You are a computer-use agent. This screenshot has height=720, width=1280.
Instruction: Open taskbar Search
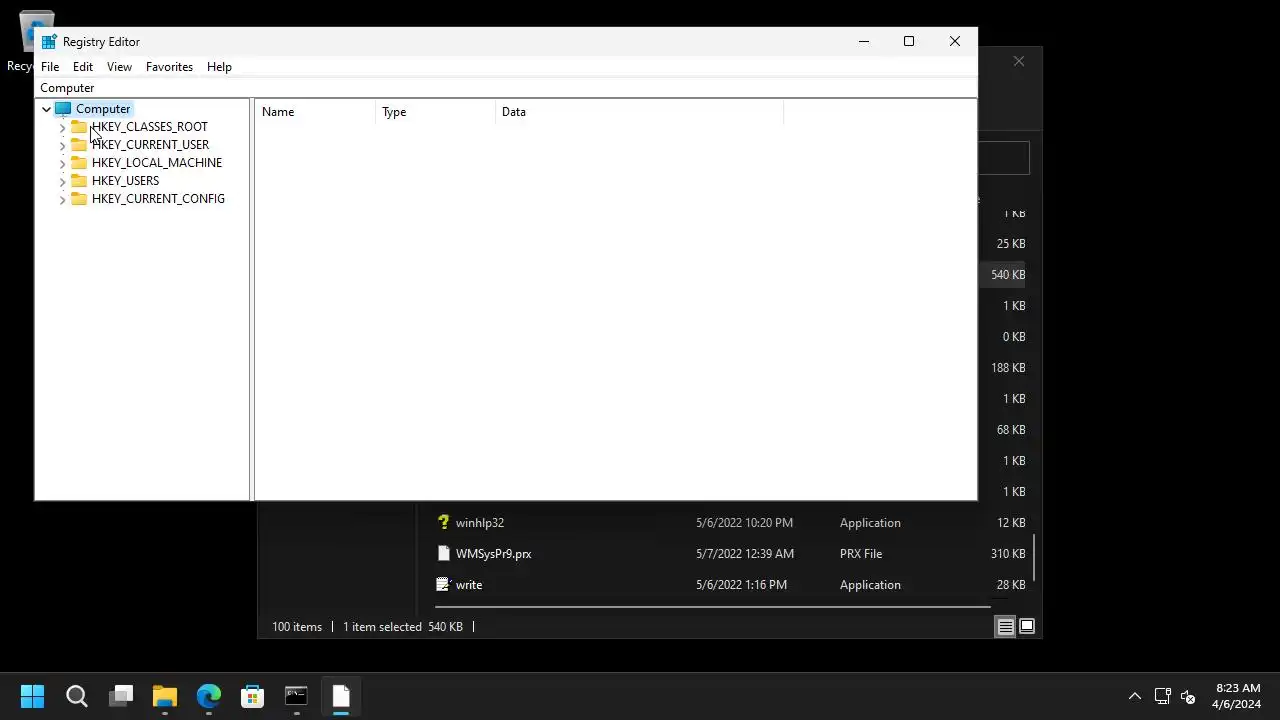[x=77, y=696]
